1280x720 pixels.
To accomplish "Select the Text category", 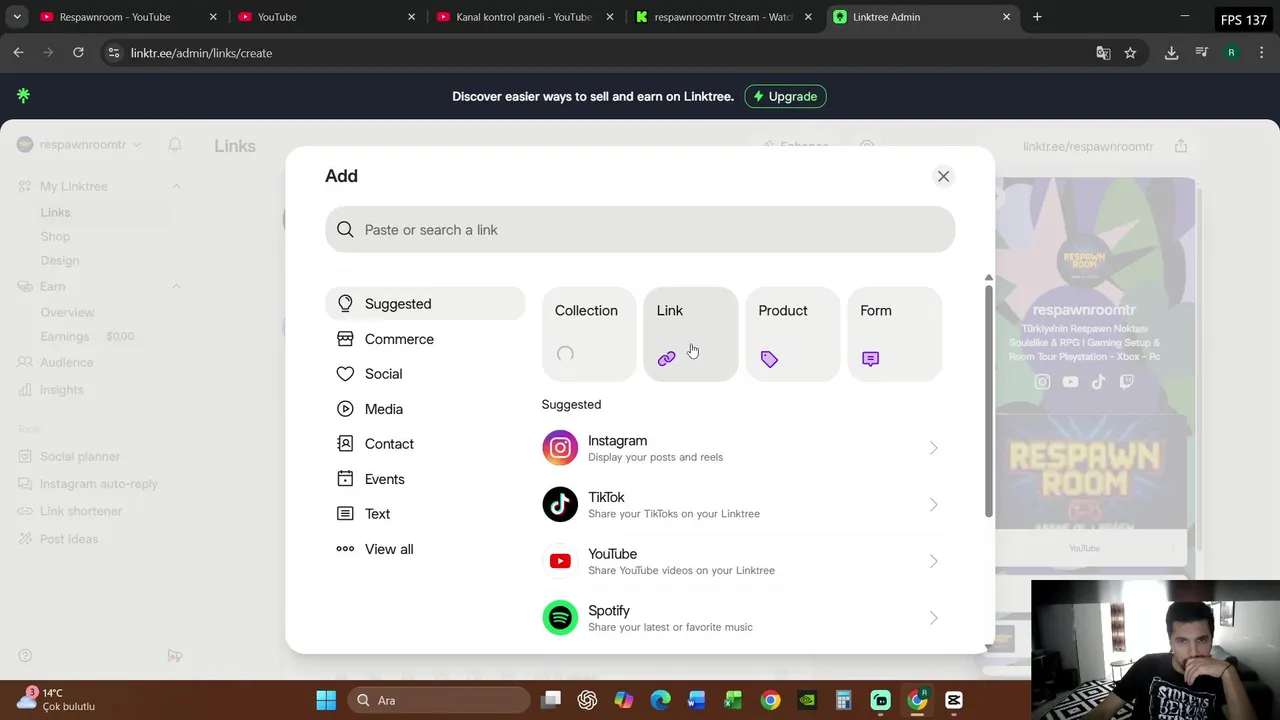I will pyautogui.click(x=425, y=514).
